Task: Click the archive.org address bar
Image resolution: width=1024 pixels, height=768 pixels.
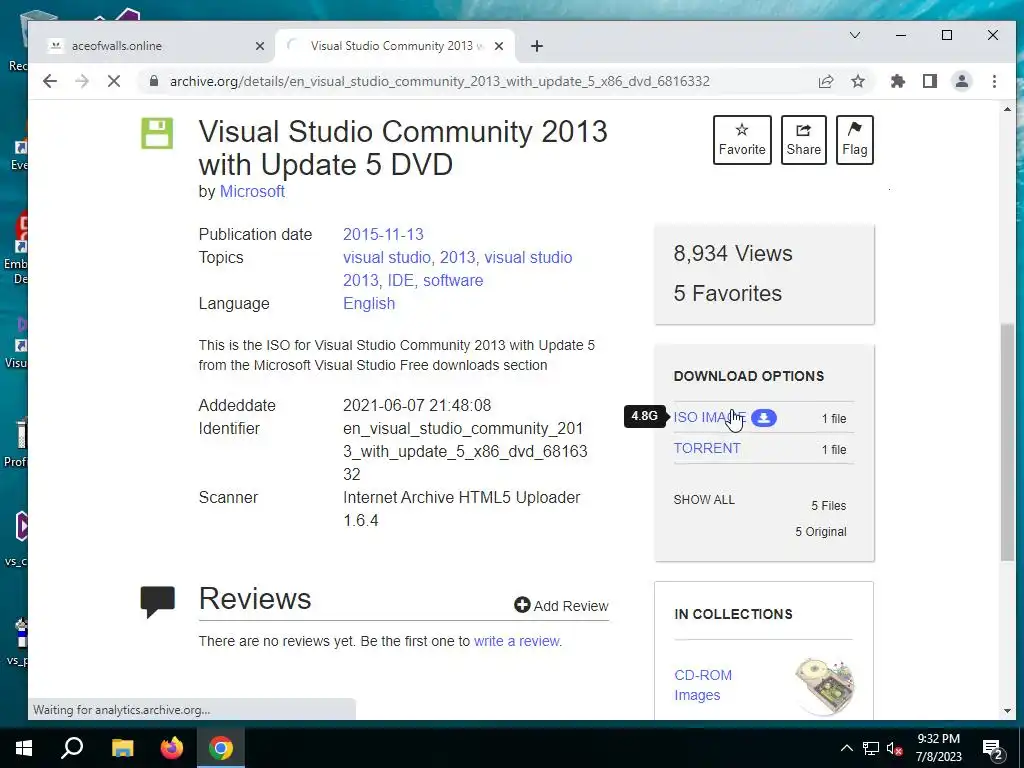Action: click(x=439, y=81)
